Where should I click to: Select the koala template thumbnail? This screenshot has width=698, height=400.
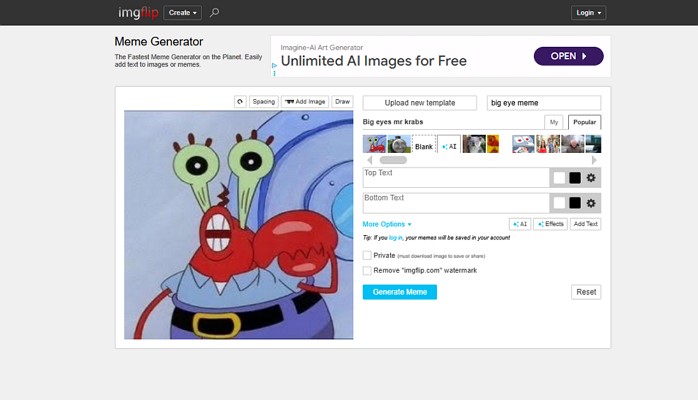[x=474, y=144]
